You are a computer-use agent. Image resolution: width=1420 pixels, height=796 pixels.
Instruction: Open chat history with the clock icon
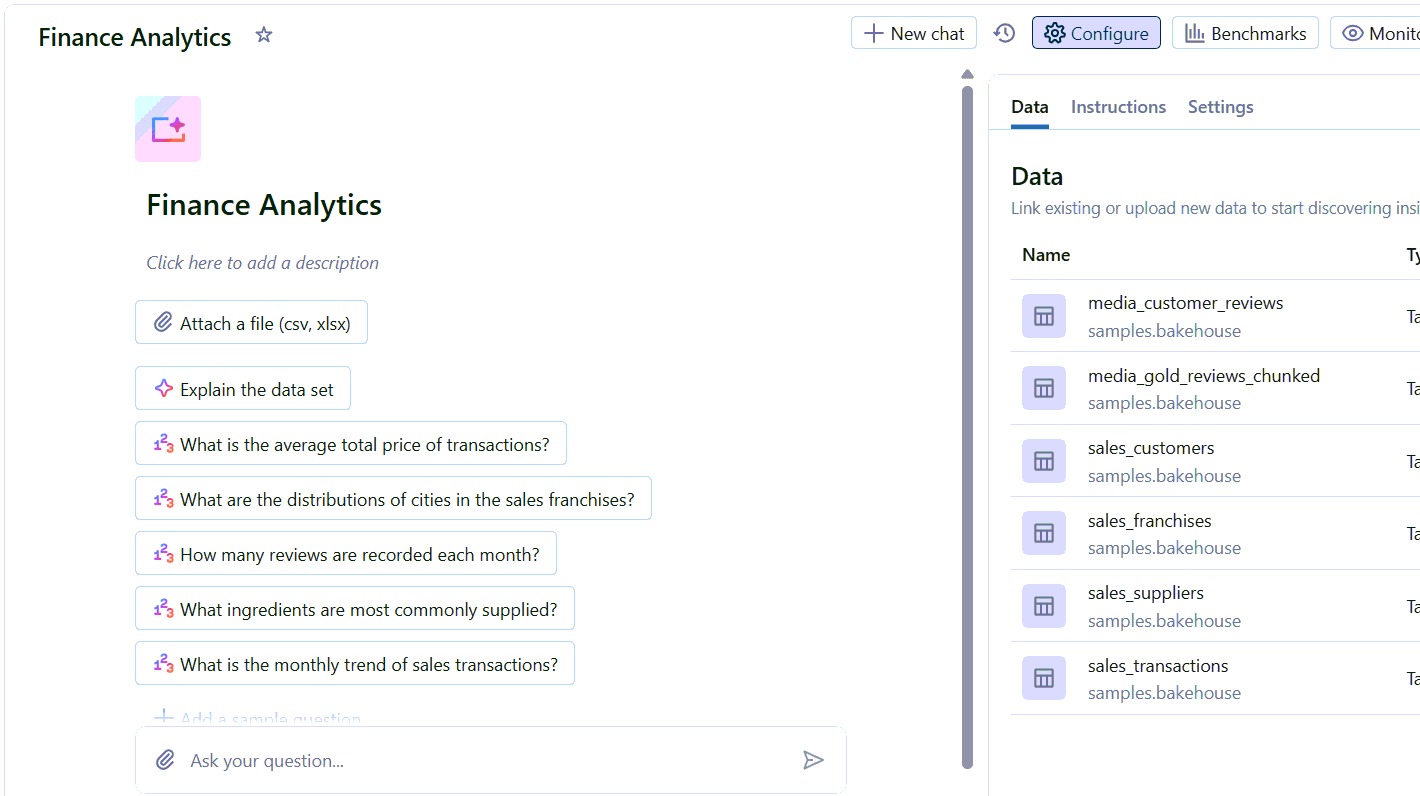1004,32
